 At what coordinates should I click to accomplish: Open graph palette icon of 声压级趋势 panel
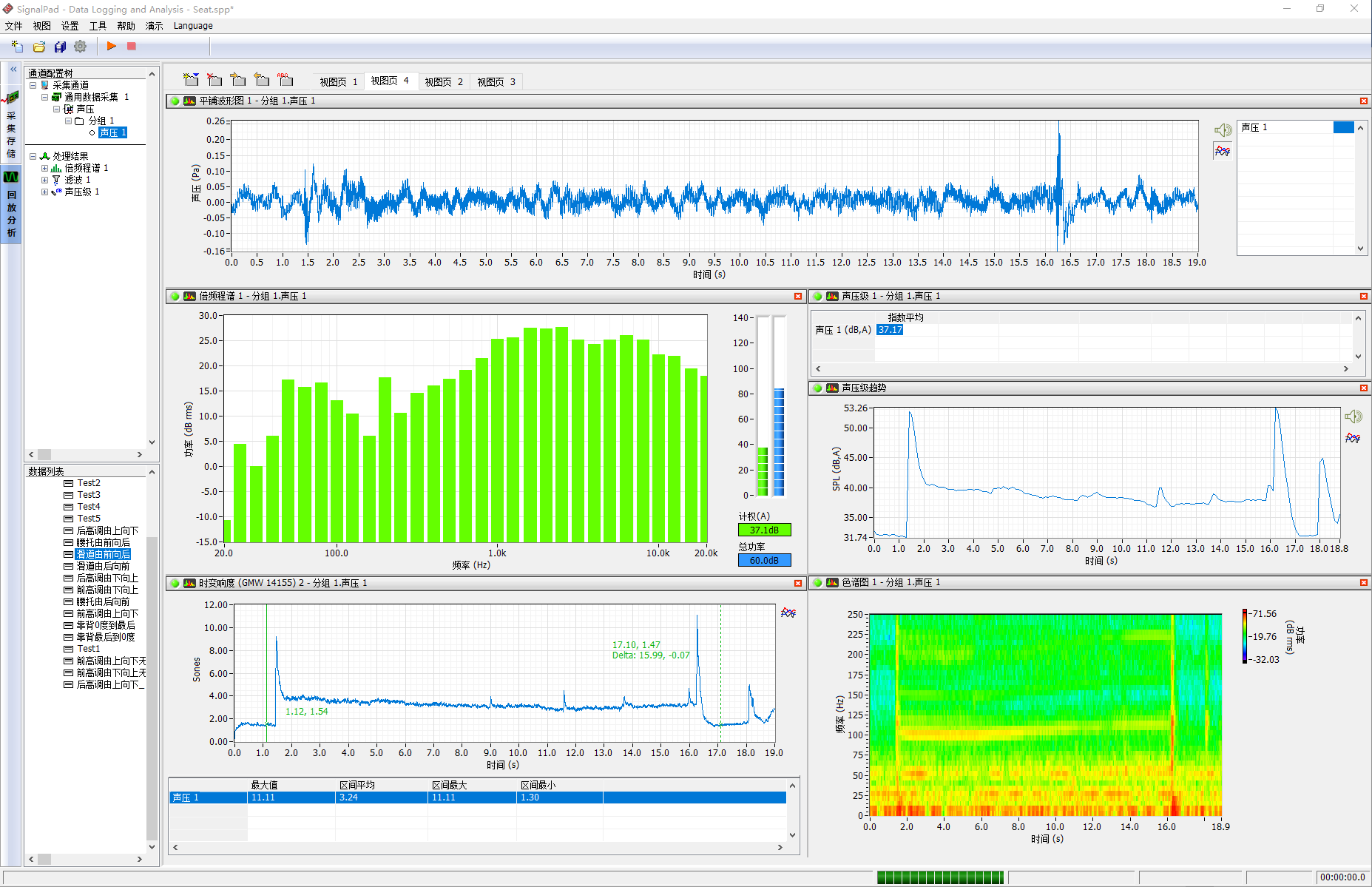[832, 388]
